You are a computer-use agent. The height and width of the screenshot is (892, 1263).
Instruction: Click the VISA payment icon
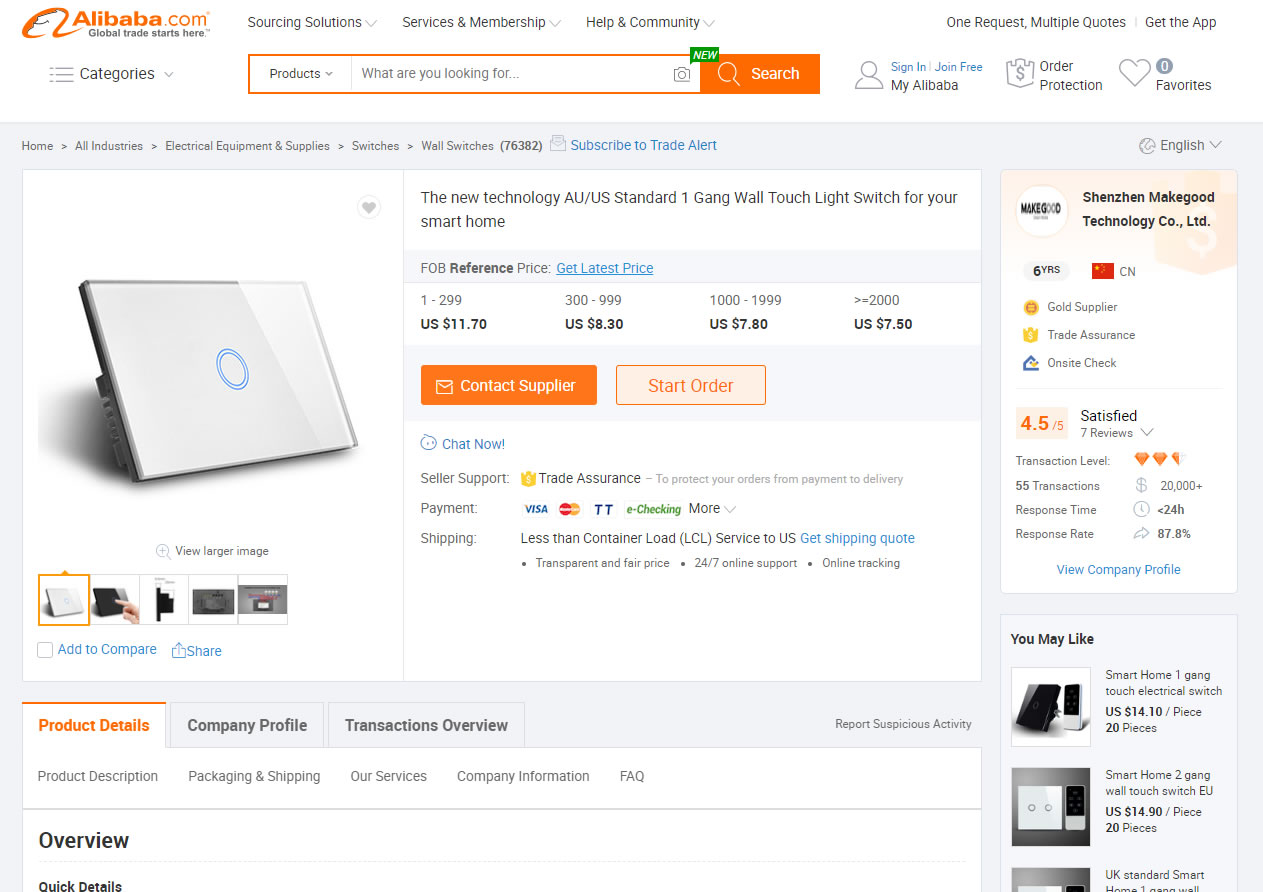tap(536, 509)
